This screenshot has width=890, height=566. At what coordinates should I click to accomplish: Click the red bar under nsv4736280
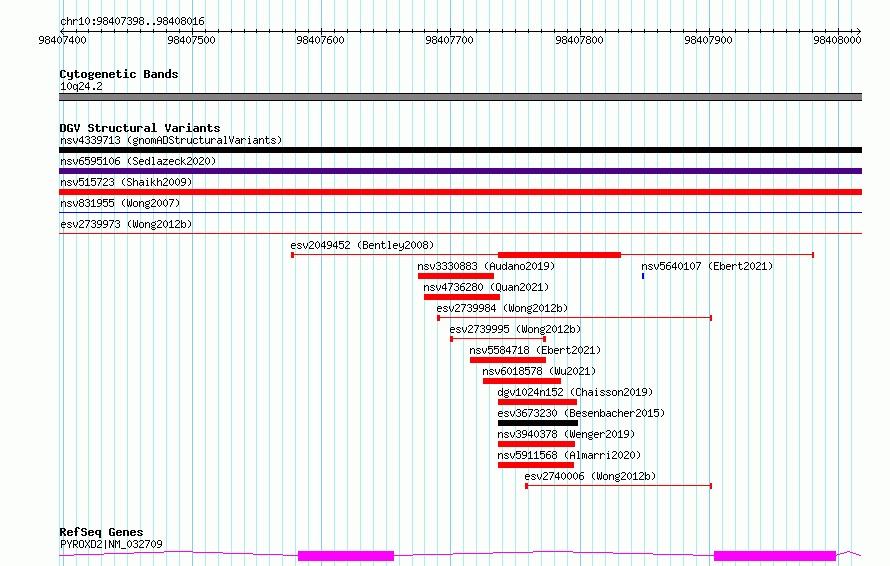pos(462,297)
